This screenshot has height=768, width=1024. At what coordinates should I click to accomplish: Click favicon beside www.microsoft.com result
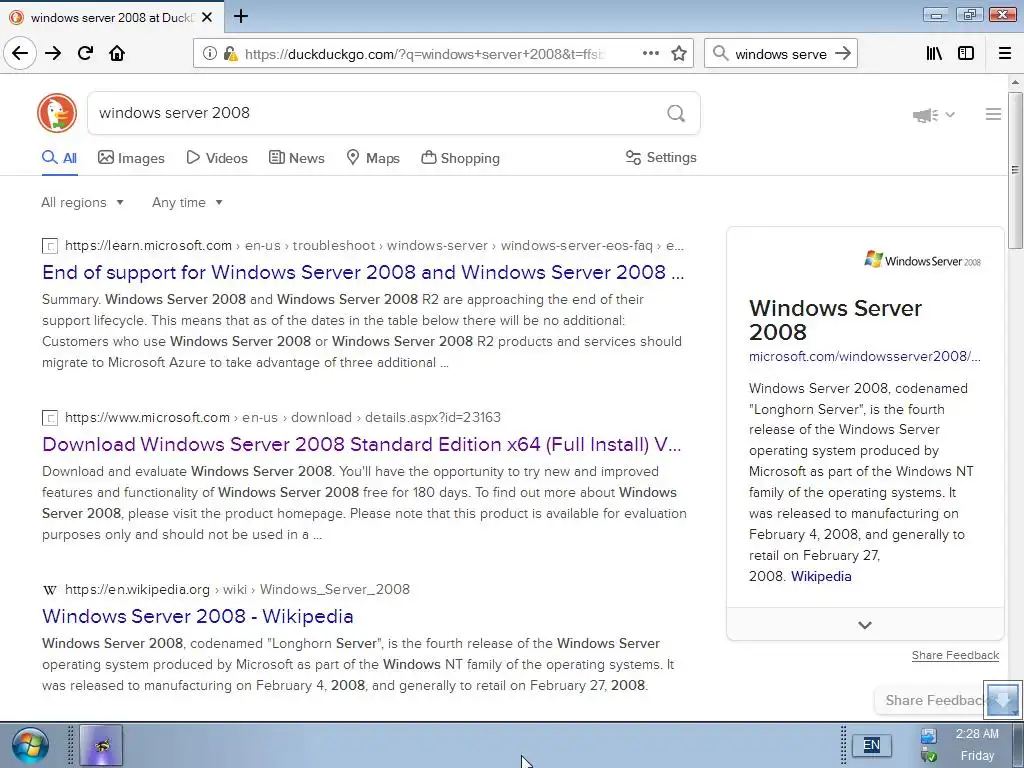[x=50, y=418]
